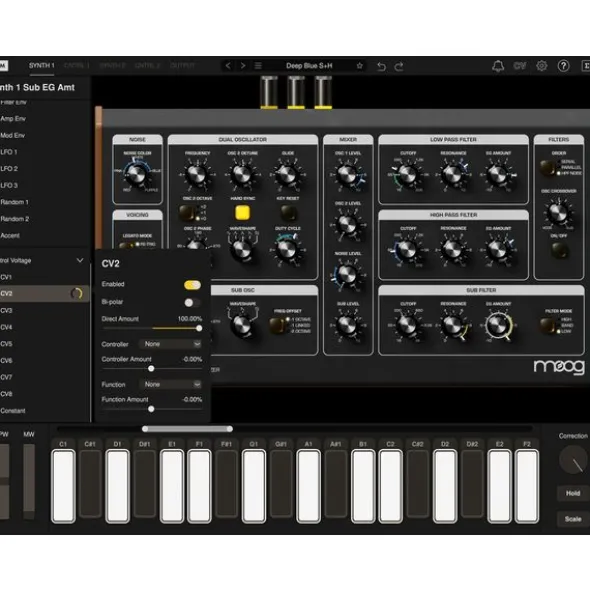590x591 pixels.
Task: Click the undo arrow icon
Action: (381, 66)
